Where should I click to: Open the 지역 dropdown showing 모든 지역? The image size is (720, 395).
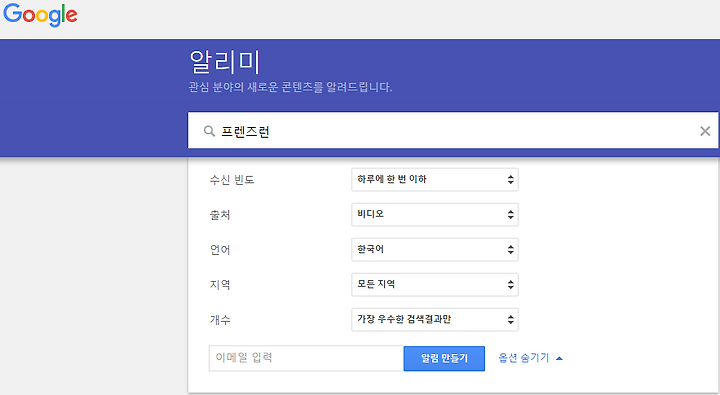435,284
